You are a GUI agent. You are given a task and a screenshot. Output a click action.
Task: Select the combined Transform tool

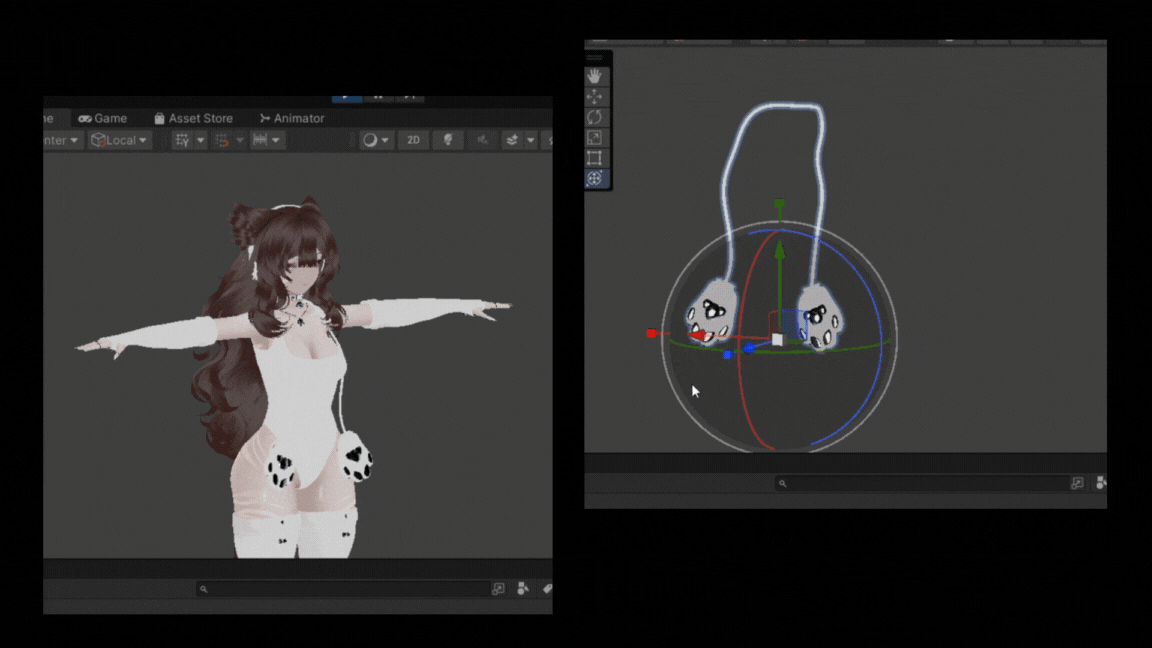[594, 178]
